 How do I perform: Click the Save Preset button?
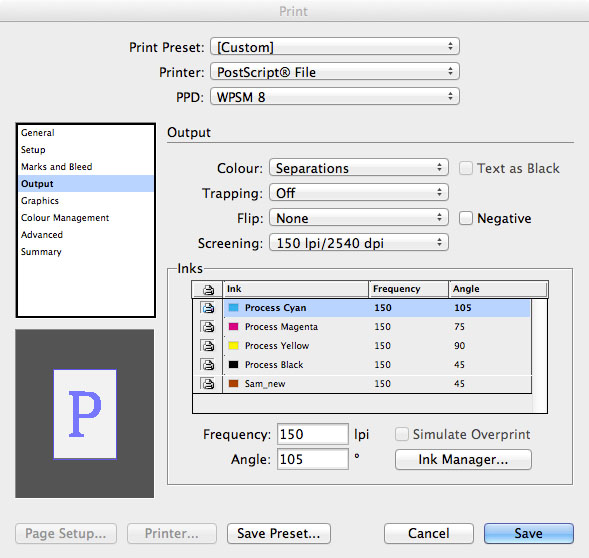[x=279, y=533]
